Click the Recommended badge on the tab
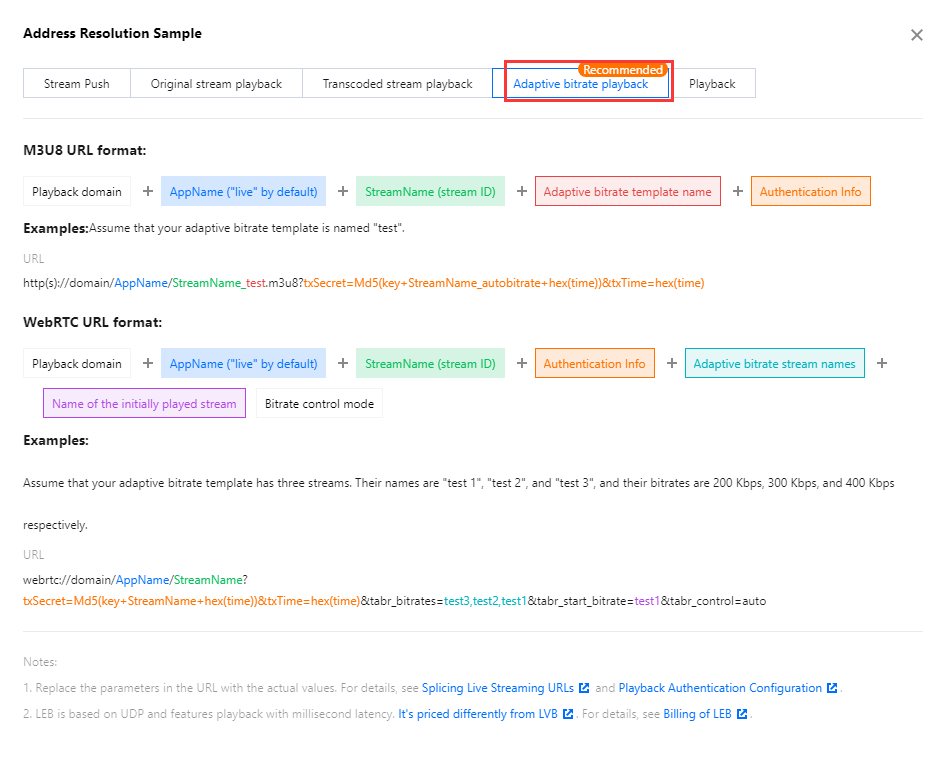Screen dimensions: 944x771 pos(622,70)
